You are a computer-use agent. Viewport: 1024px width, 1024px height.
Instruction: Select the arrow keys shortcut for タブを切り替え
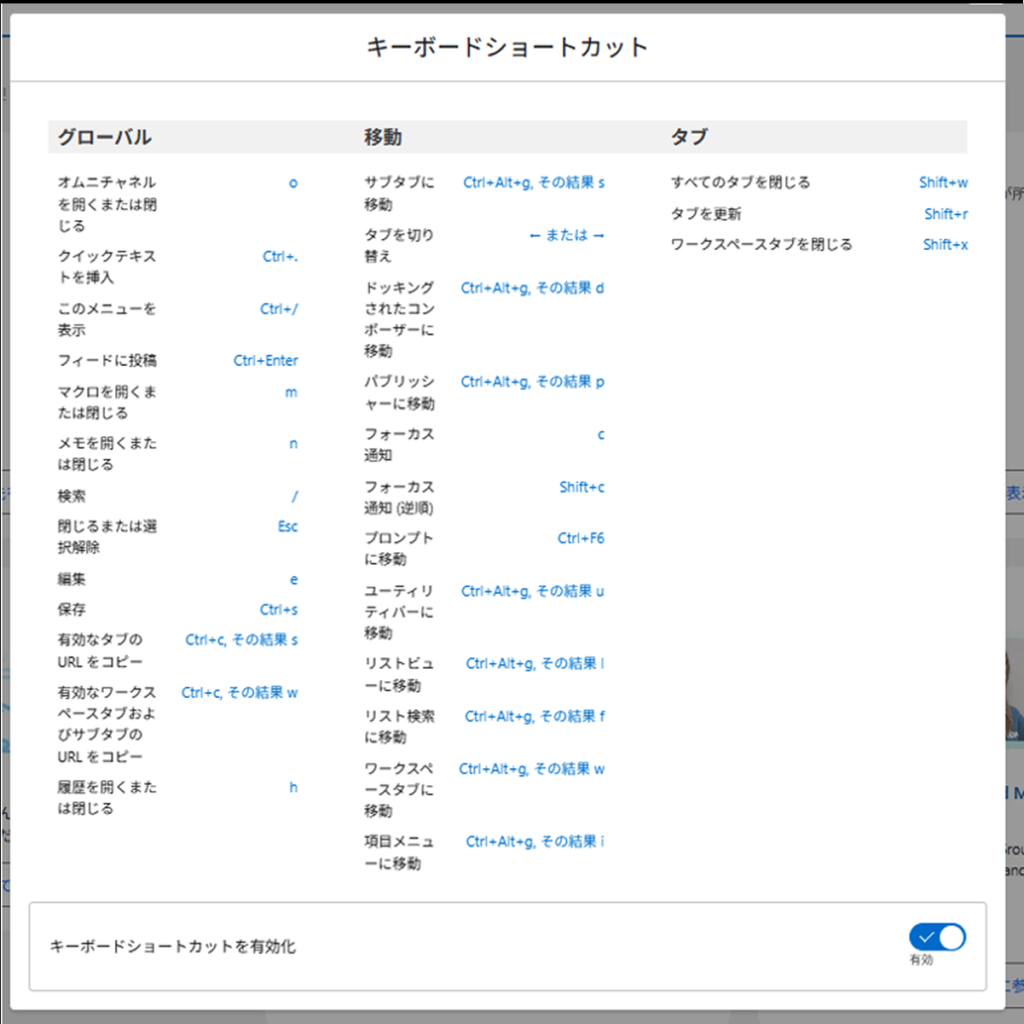[x=567, y=236]
